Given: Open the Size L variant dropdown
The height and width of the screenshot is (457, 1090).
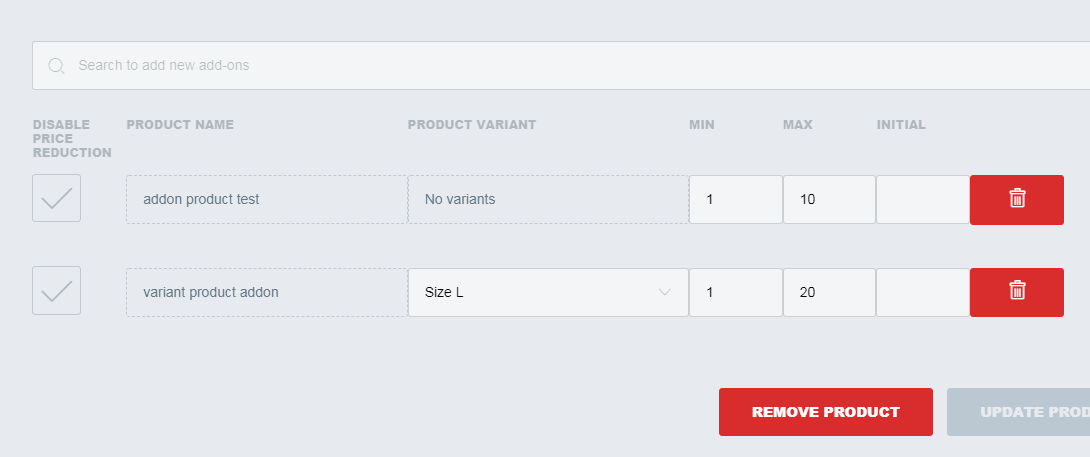Looking at the screenshot, I should pyautogui.click(x=548, y=292).
